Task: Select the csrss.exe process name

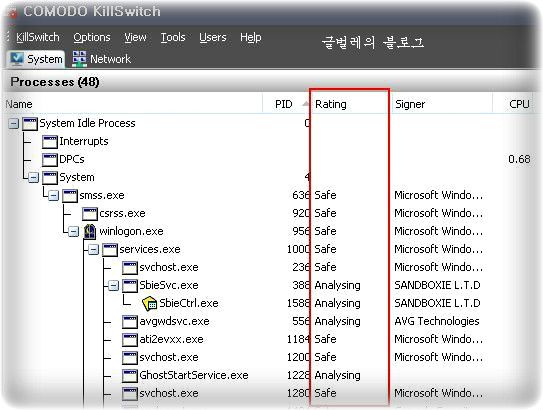Action: pyautogui.click(x=122, y=213)
